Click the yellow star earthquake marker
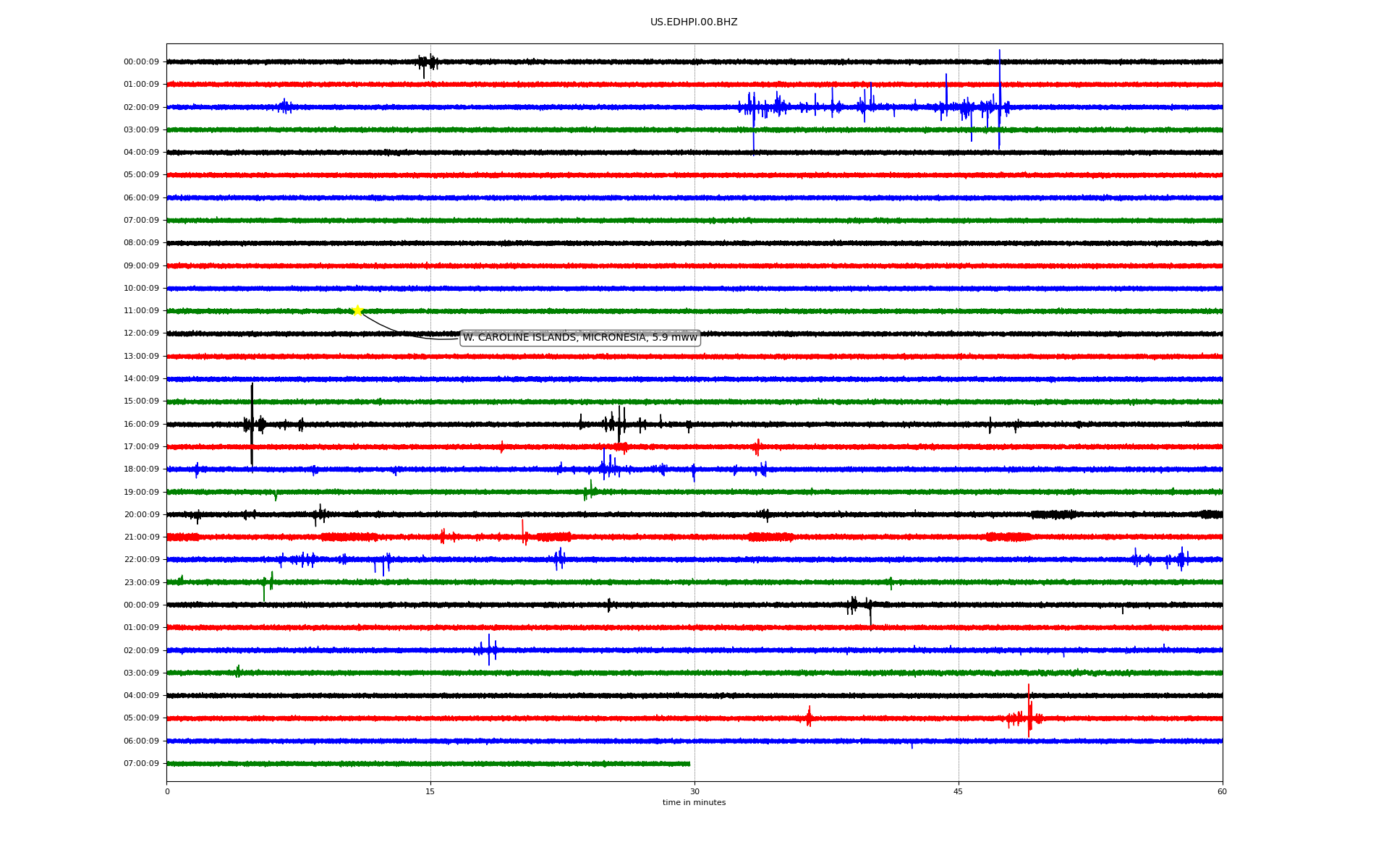The image size is (1389, 868). click(357, 311)
